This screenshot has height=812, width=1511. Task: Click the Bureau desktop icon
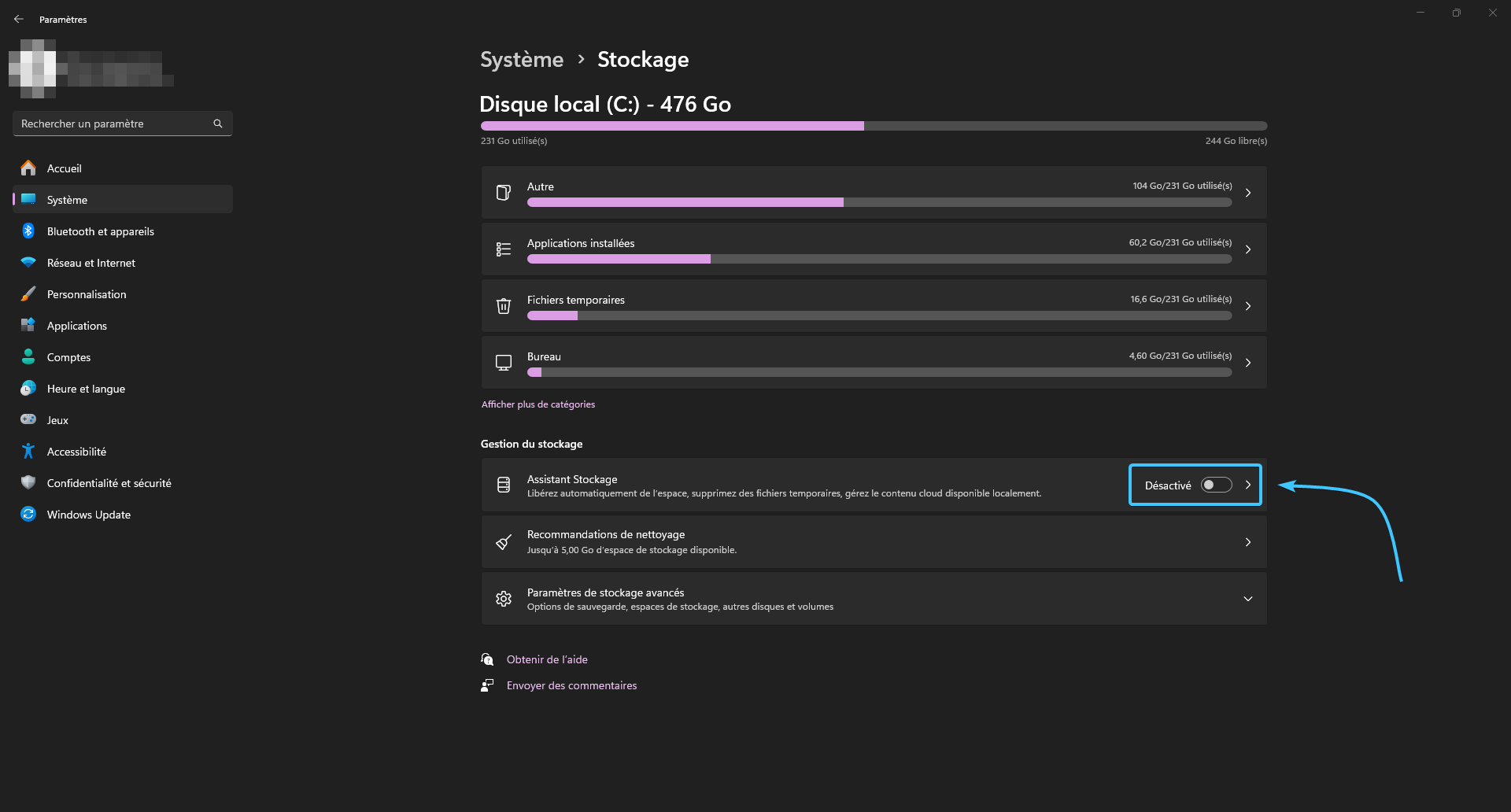click(504, 363)
